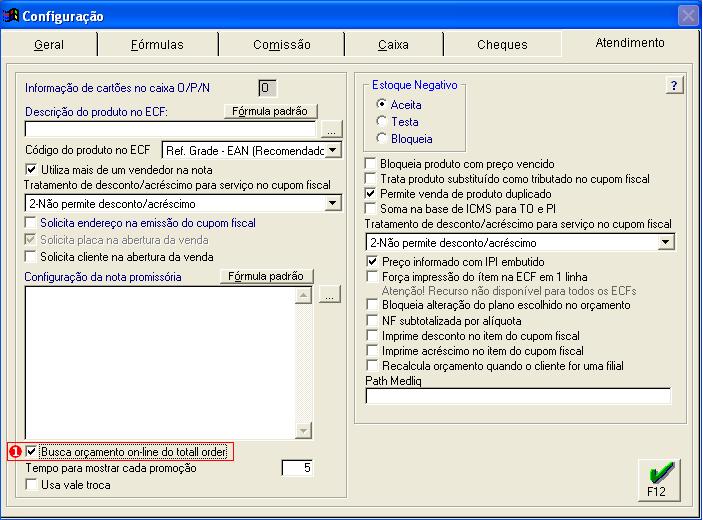The image size is (703, 520).
Task: Click the Configuração da nota promissória text area
Action: click(x=160, y=363)
